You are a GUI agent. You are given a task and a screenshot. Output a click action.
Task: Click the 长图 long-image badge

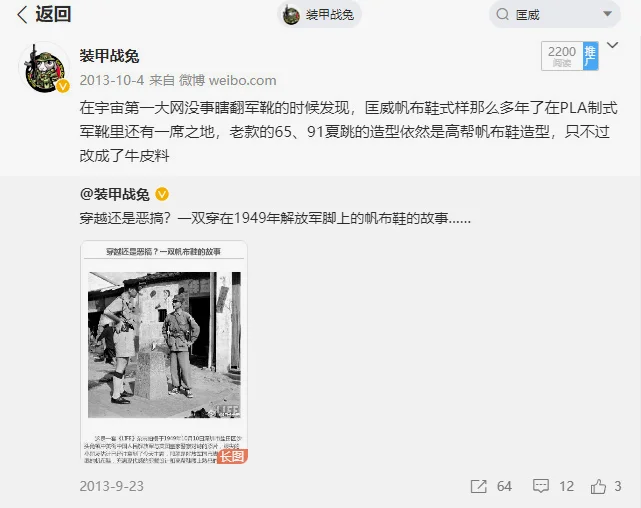coord(232,456)
